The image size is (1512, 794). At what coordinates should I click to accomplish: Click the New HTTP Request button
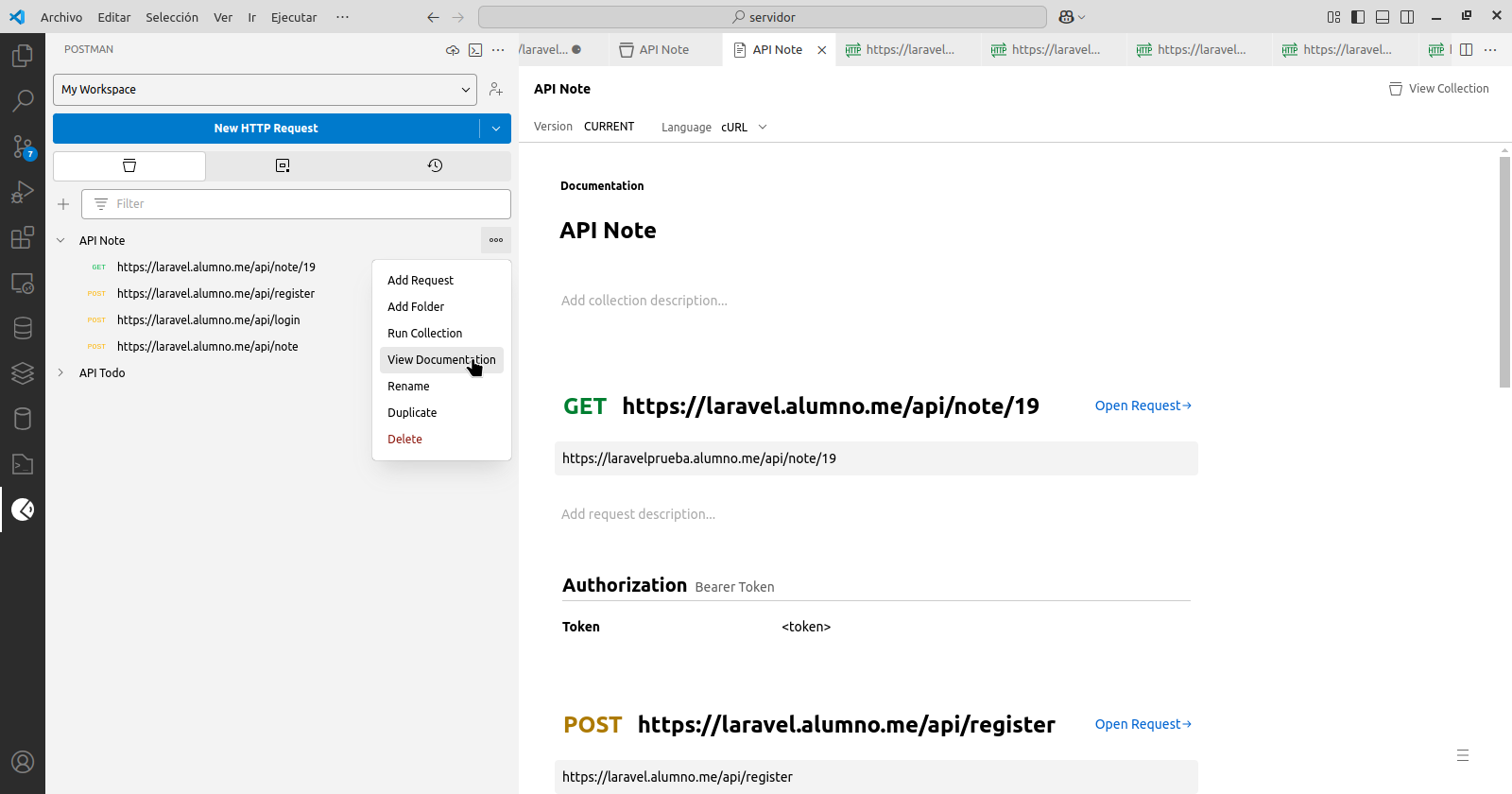[x=266, y=129]
